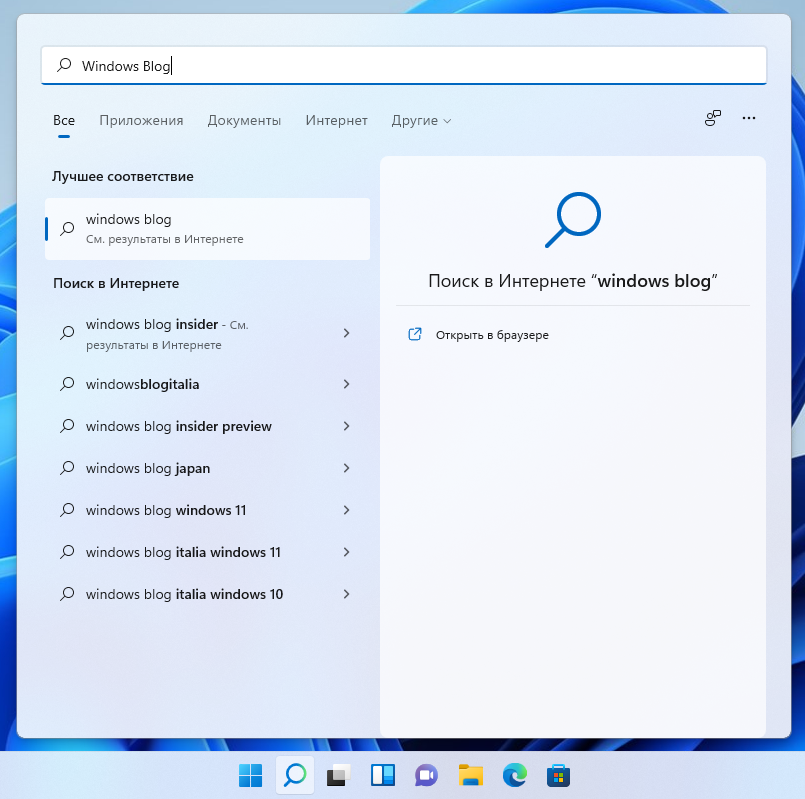Select the windows blog insider preview suggestion
Screen dimensions: 805x799
(207, 426)
